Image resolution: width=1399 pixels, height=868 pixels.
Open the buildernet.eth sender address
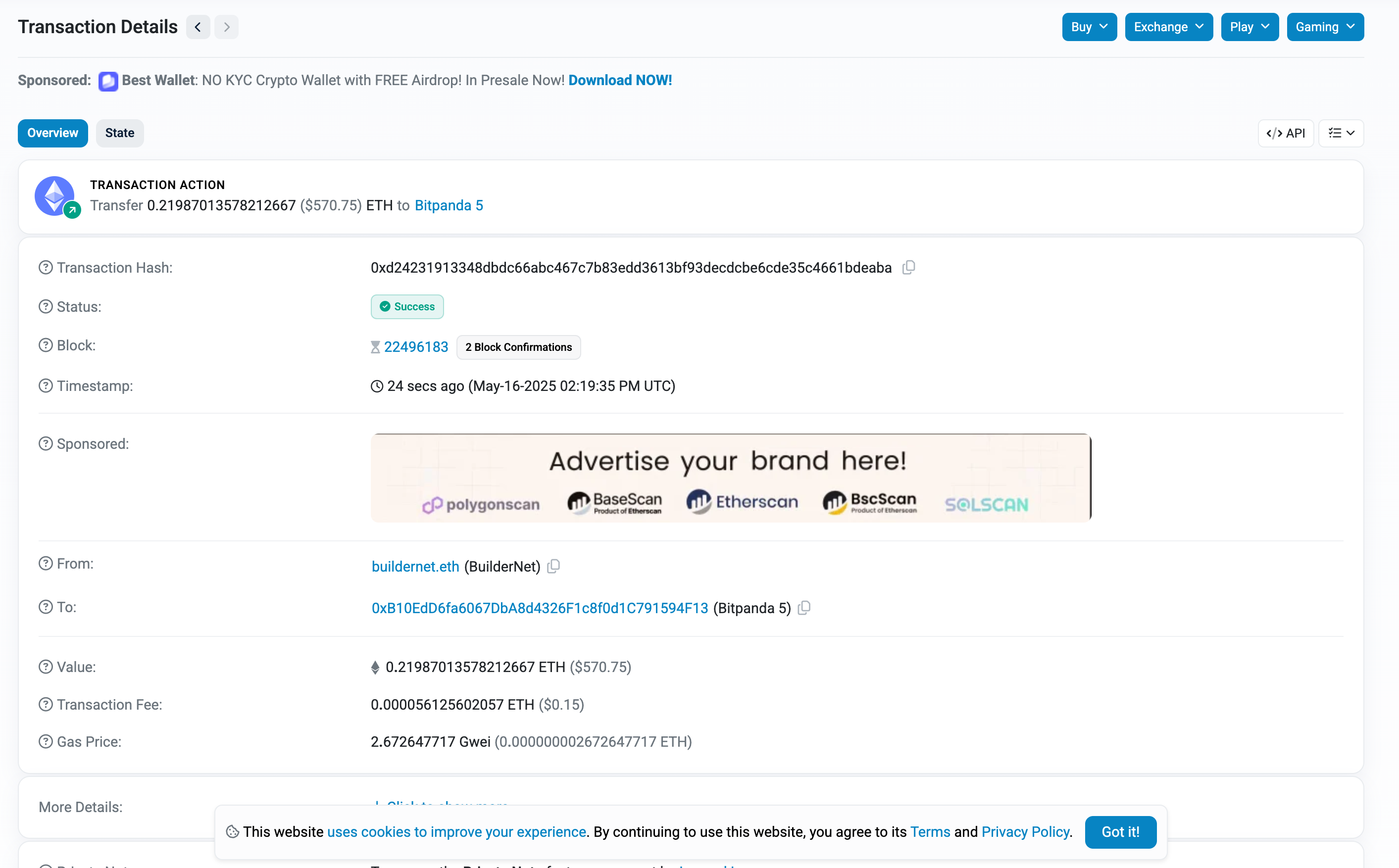415,567
